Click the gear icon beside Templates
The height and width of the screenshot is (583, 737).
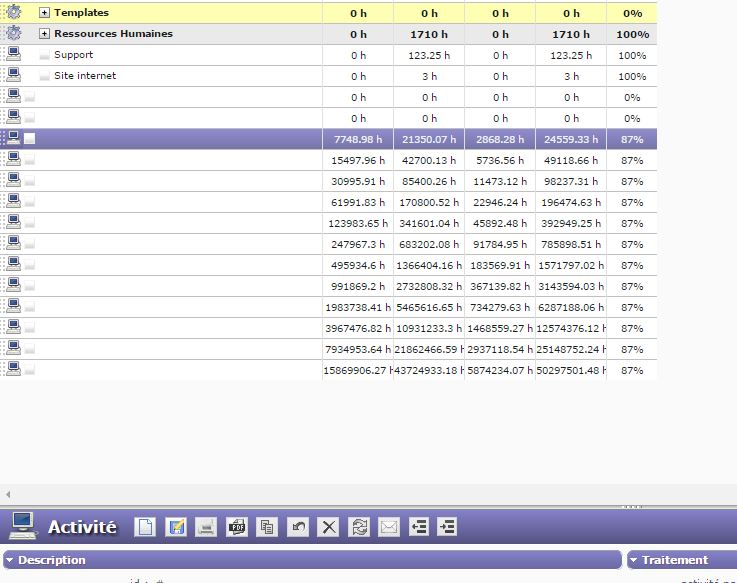[13, 13]
